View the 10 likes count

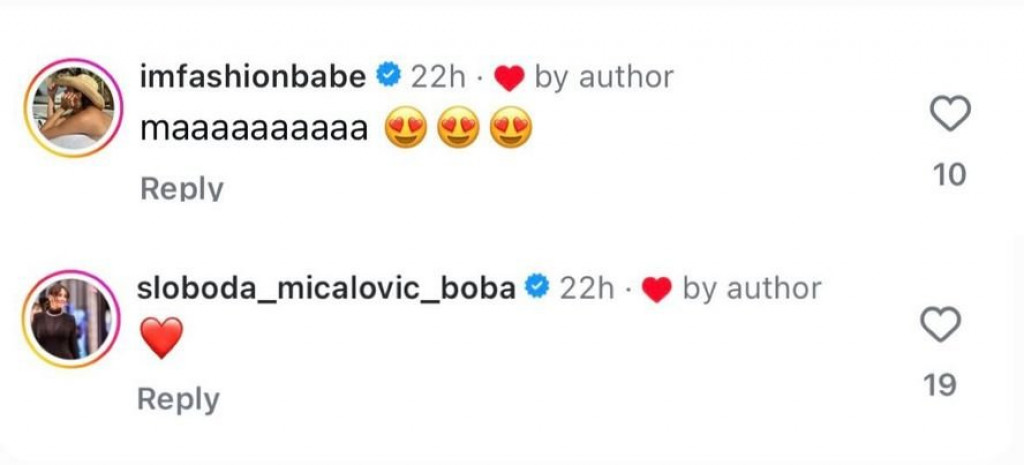point(949,175)
